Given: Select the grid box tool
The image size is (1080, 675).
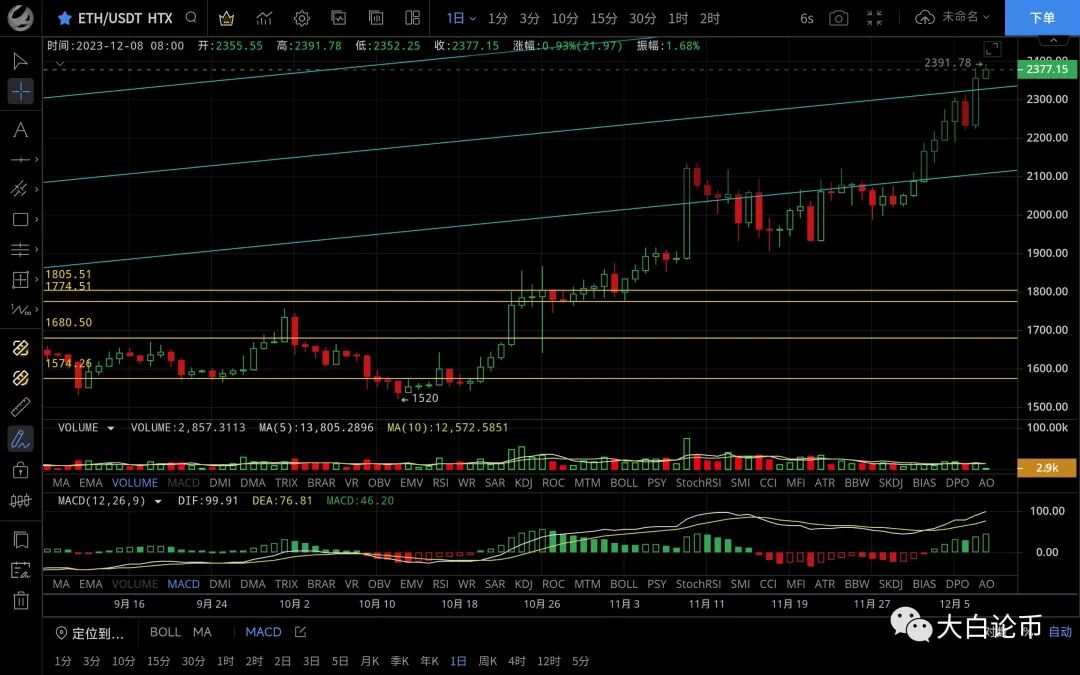Looking at the screenshot, I should pyautogui.click(x=21, y=280).
